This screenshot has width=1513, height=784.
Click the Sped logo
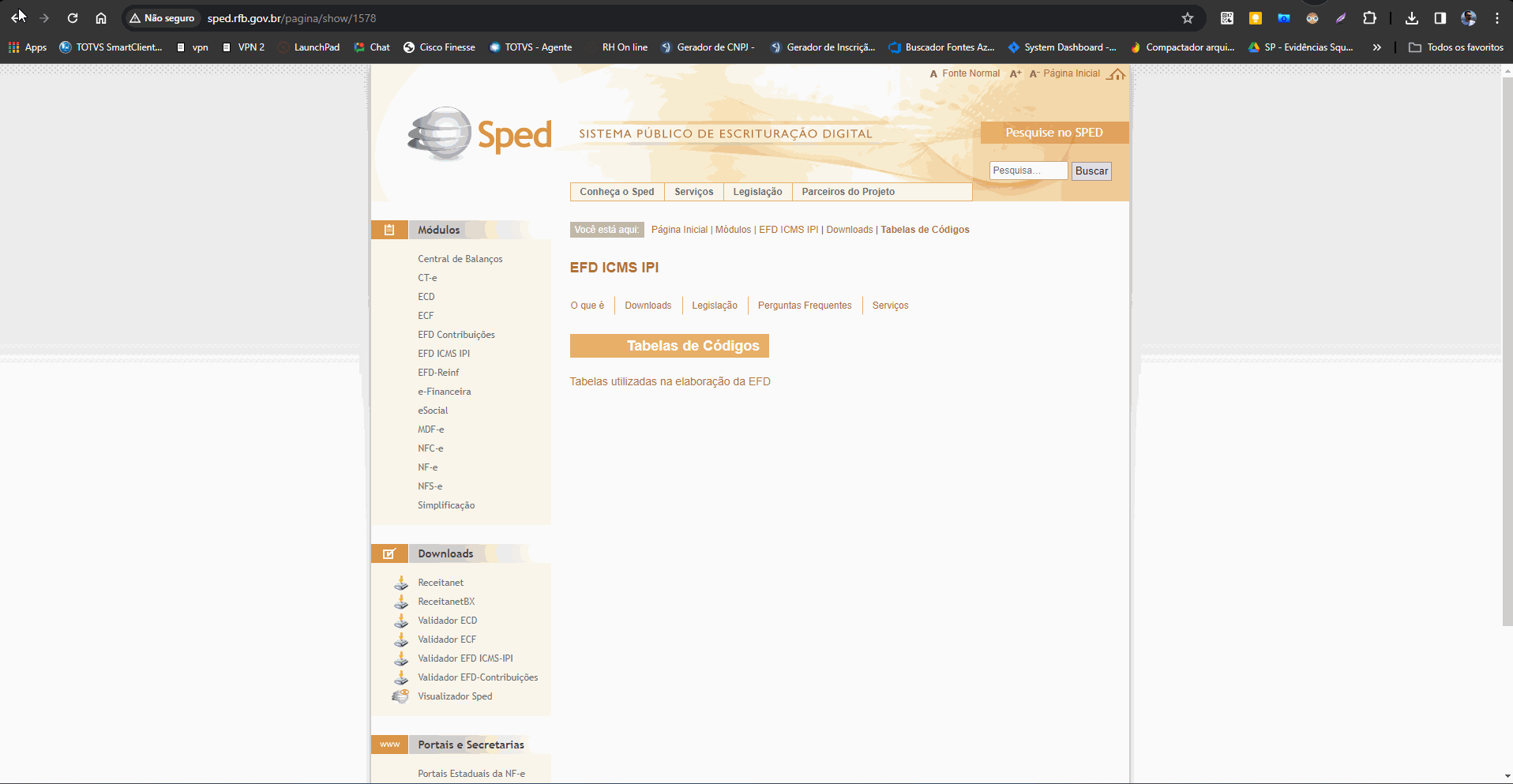[x=479, y=134]
